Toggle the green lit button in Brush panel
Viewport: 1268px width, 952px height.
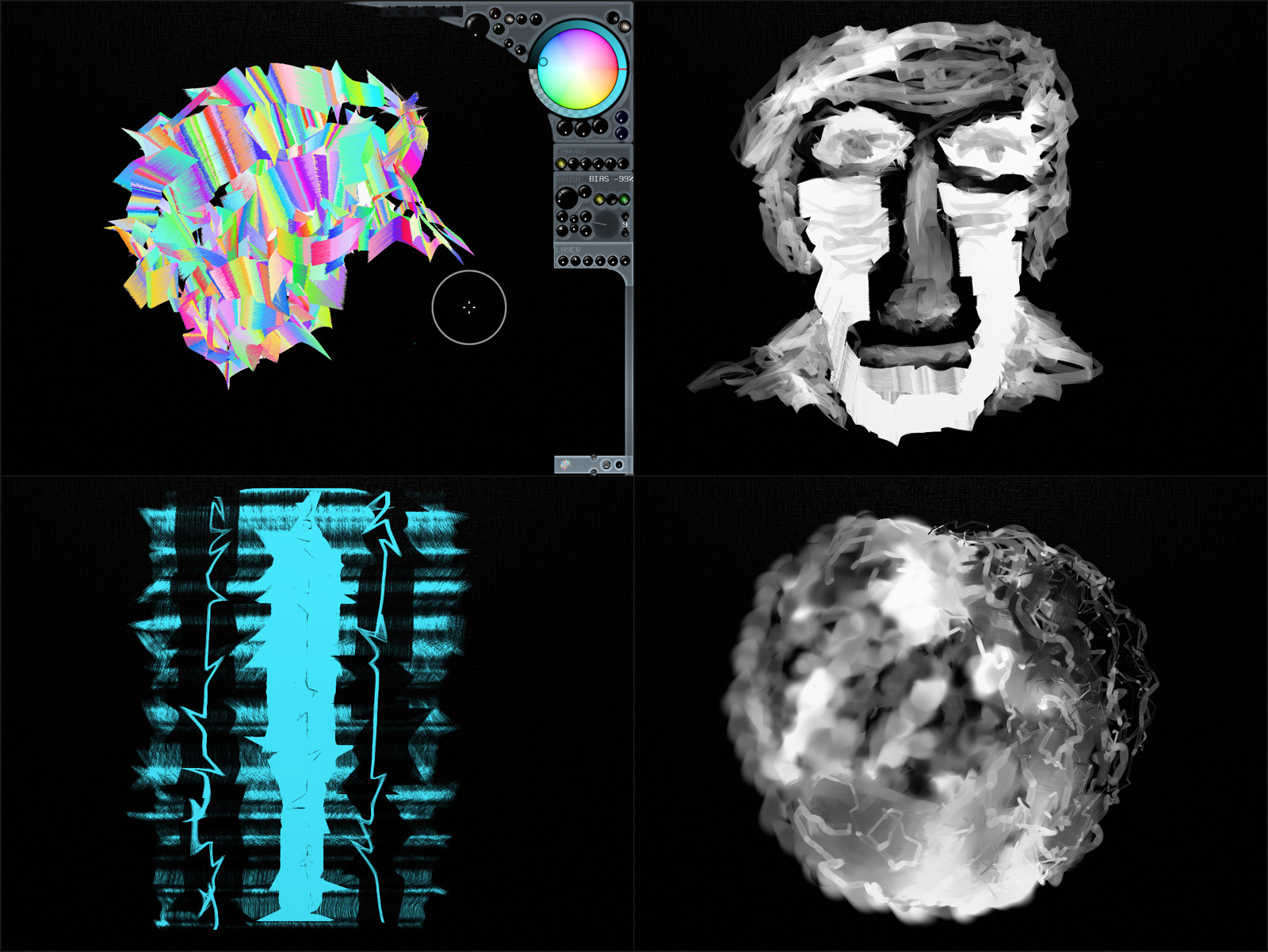point(624,199)
